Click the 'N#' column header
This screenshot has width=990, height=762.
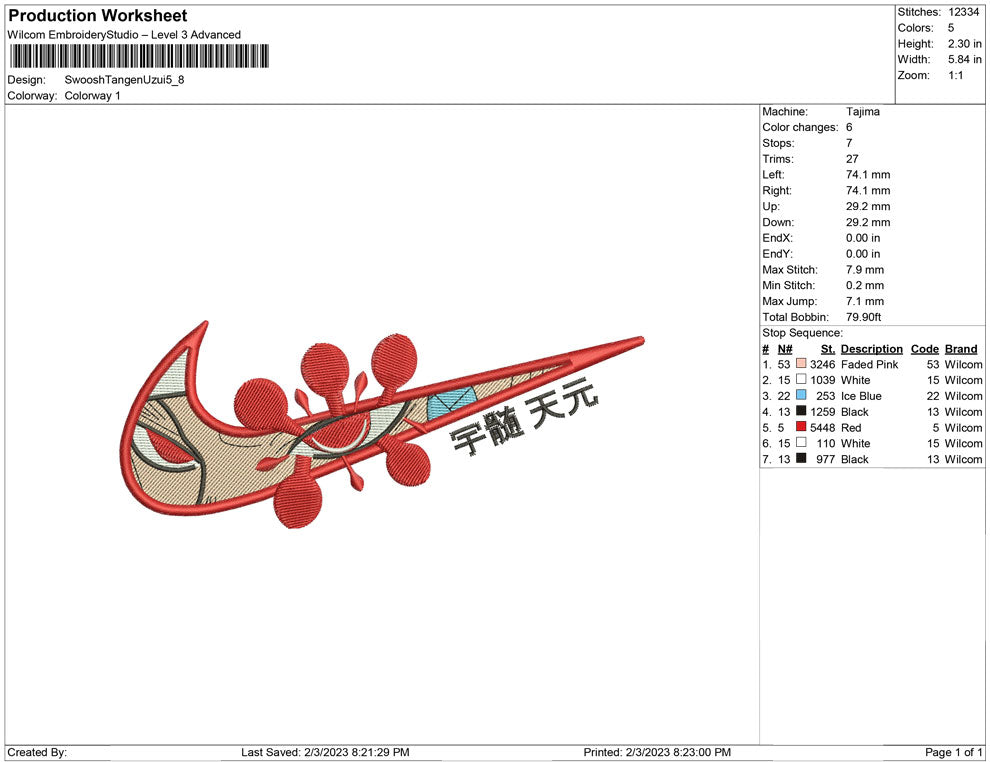tap(785, 348)
